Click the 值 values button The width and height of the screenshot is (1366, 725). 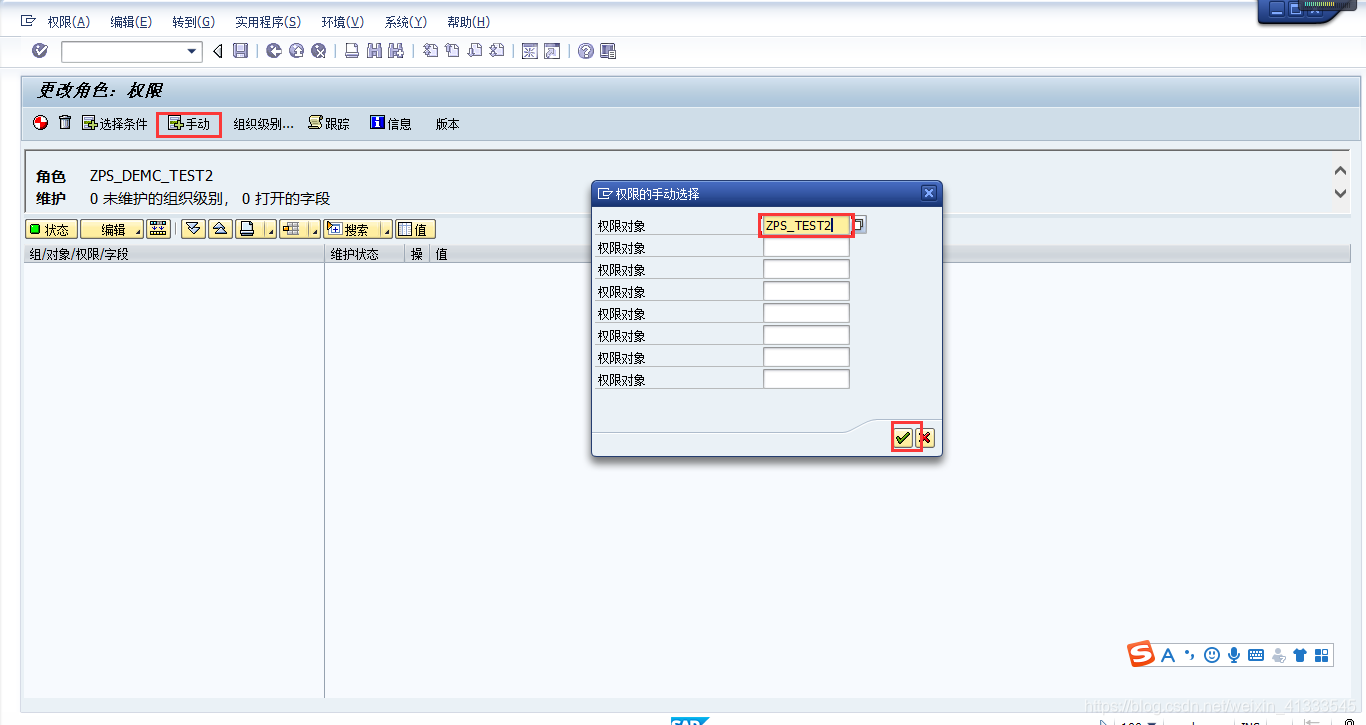tap(415, 229)
